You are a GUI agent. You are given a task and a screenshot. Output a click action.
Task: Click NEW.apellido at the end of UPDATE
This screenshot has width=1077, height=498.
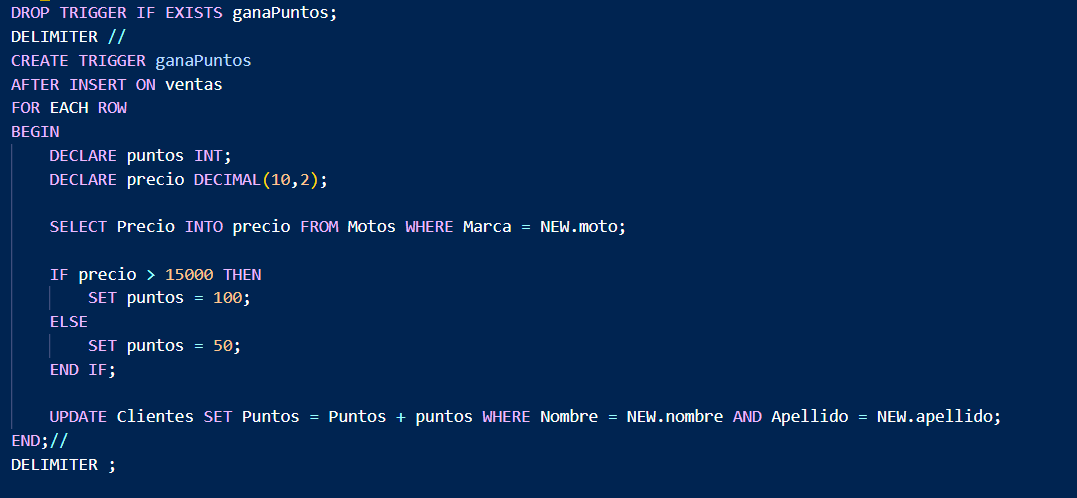coord(936,417)
